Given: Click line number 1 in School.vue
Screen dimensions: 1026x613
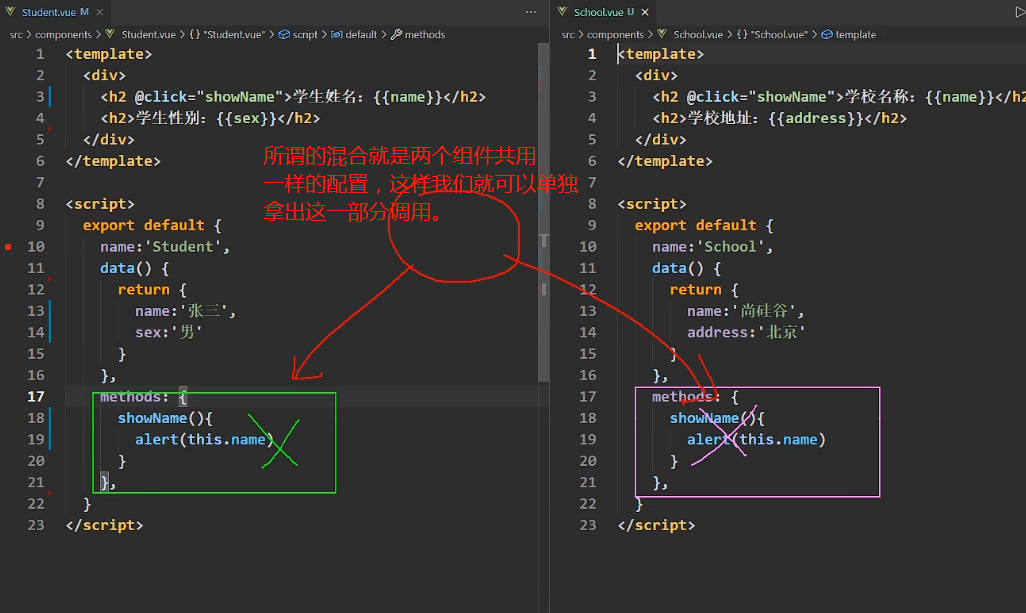Looking at the screenshot, I should (x=592, y=54).
